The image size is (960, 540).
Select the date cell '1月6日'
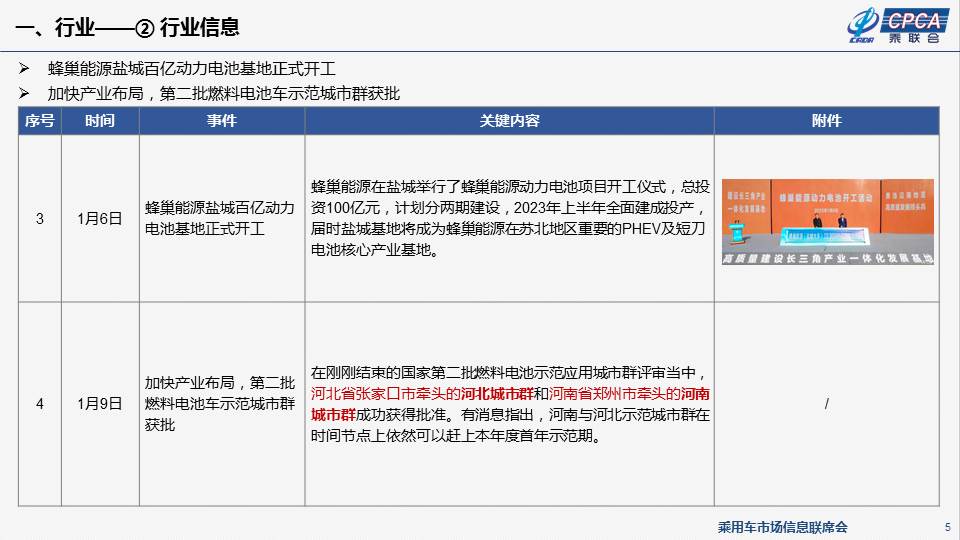(100, 219)
